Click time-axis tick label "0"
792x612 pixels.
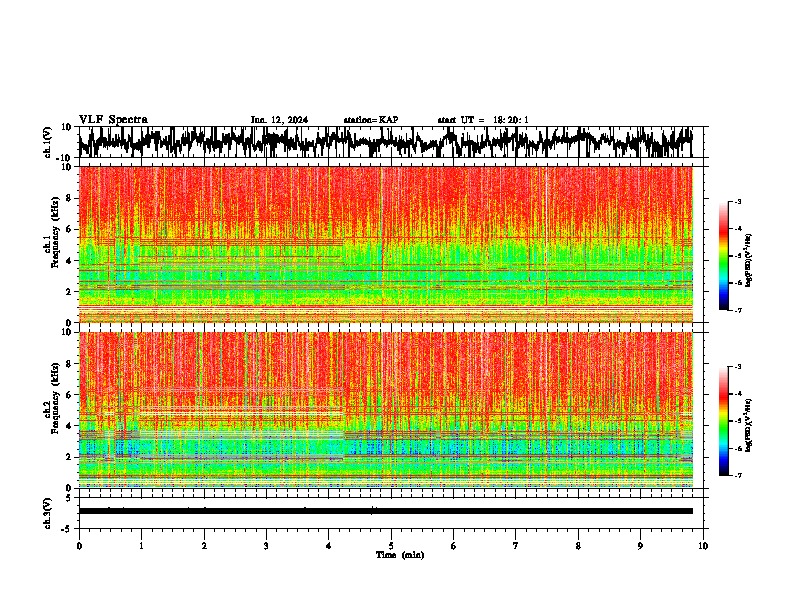click(x=79, y=546)
